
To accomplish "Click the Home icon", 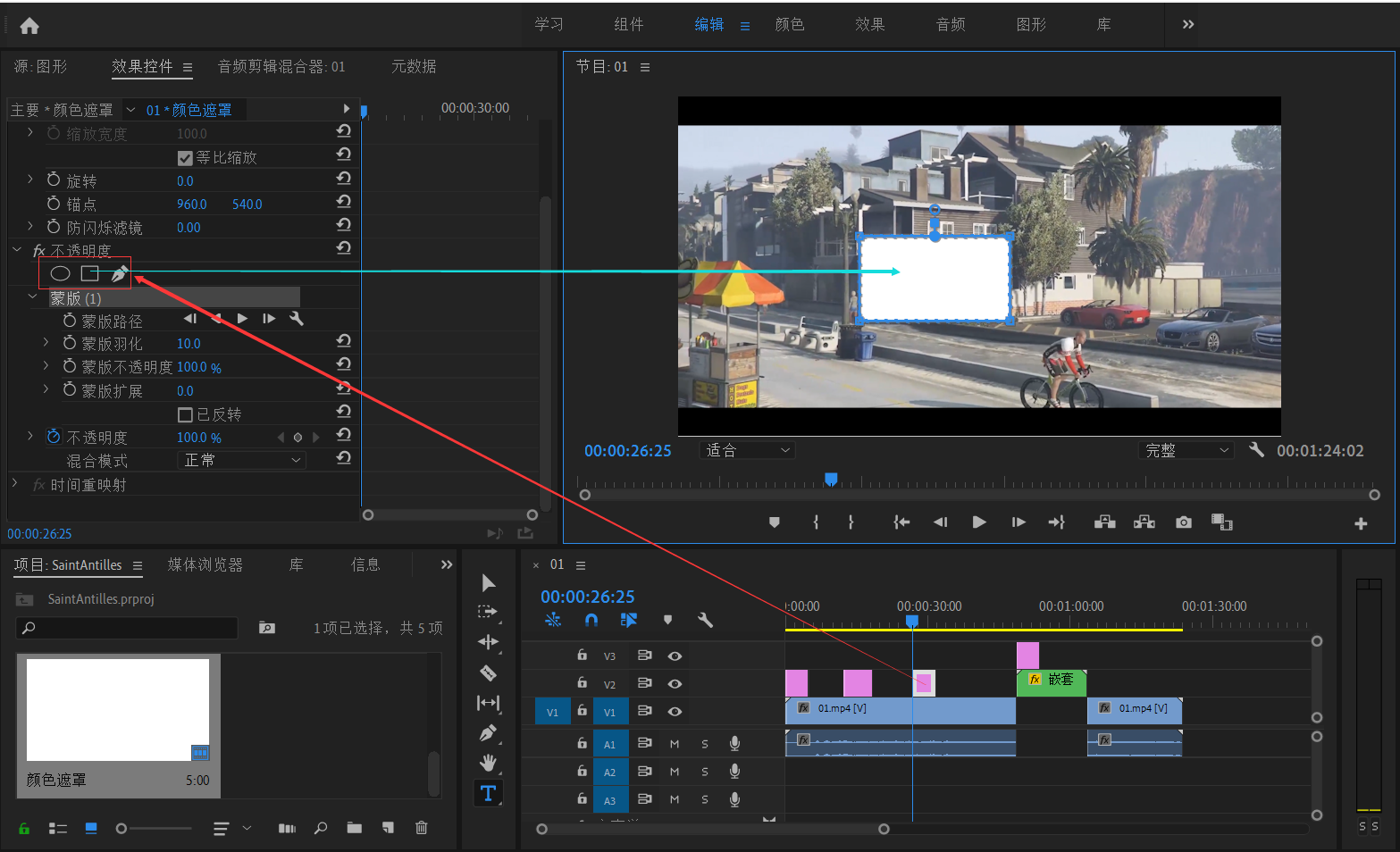I will (x=29, y=25).
